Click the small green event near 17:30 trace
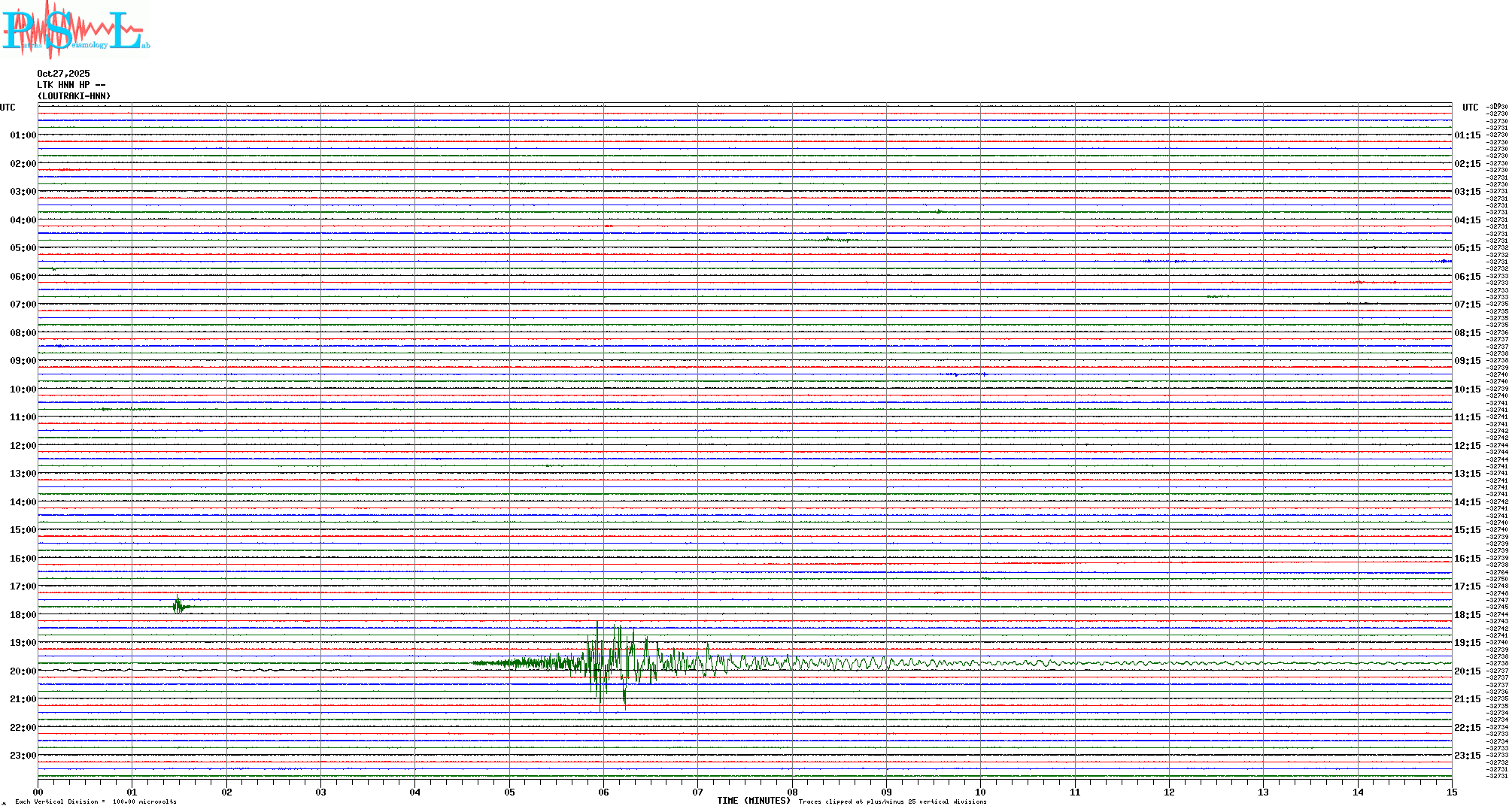 [x=178, y=605]
